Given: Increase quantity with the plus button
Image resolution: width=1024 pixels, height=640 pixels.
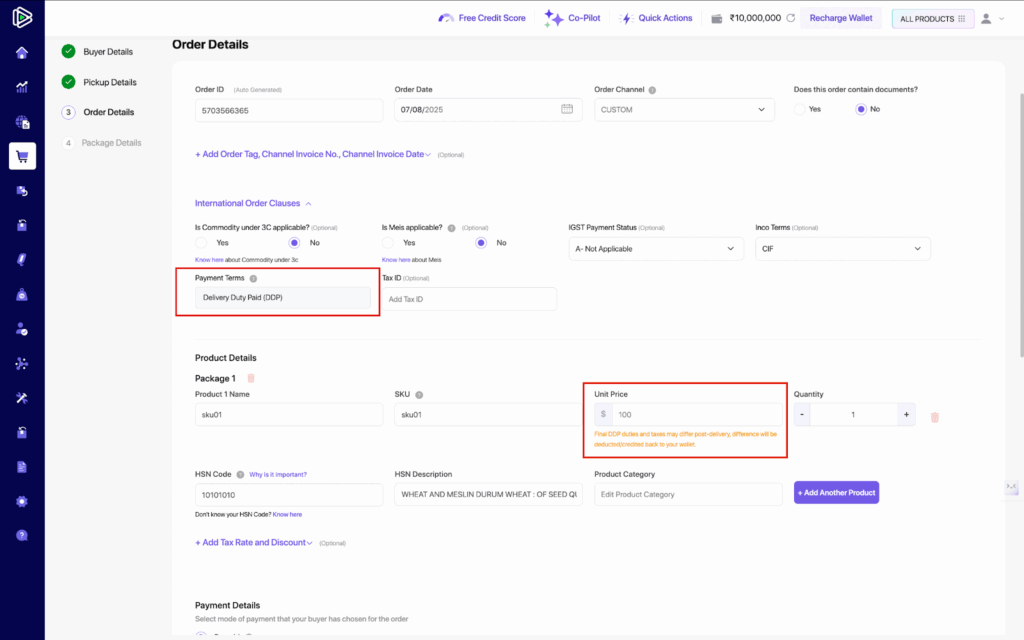Looking at the screenshot, I should tap(906, 414).
